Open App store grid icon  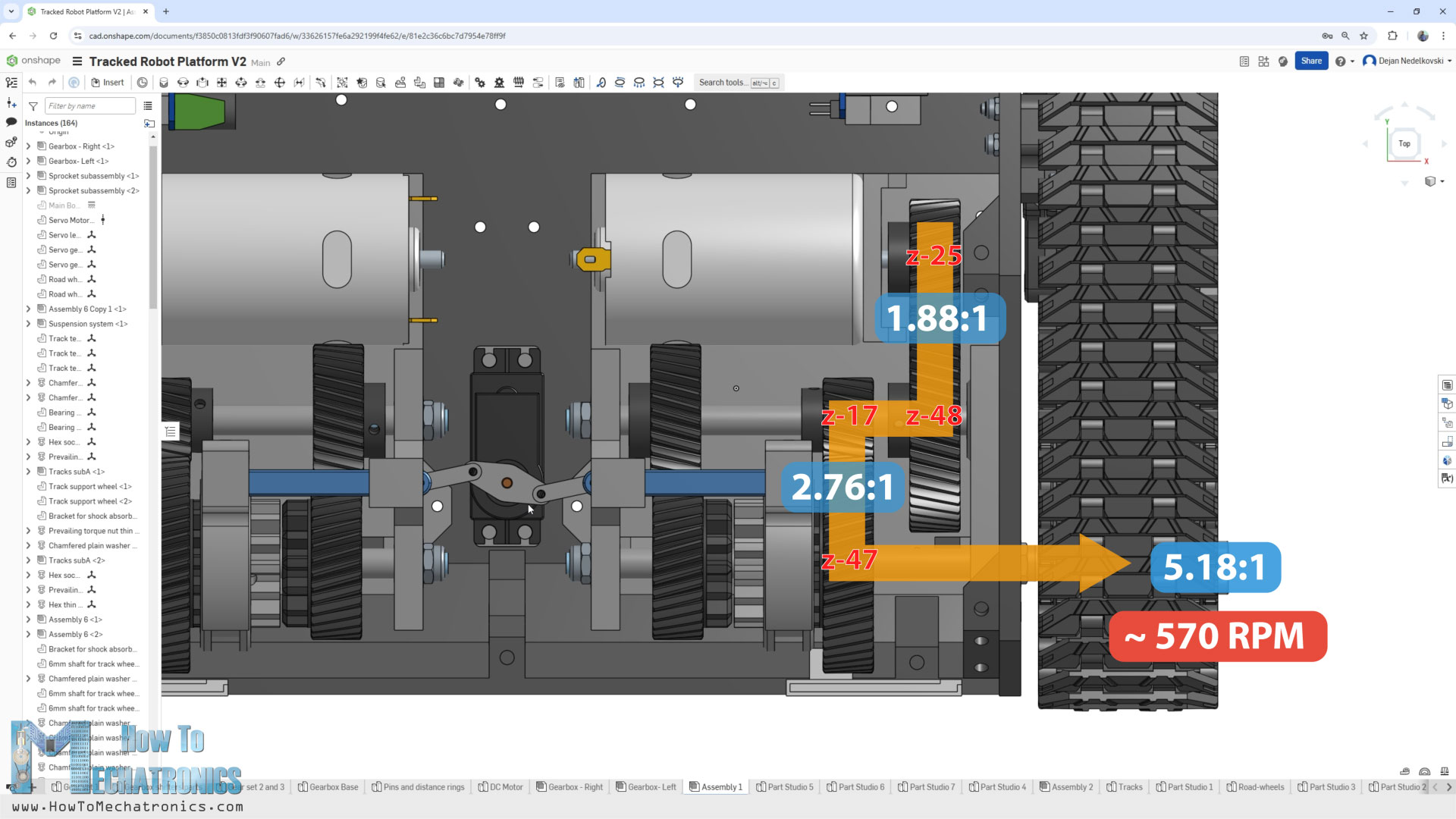point(1263,61)
